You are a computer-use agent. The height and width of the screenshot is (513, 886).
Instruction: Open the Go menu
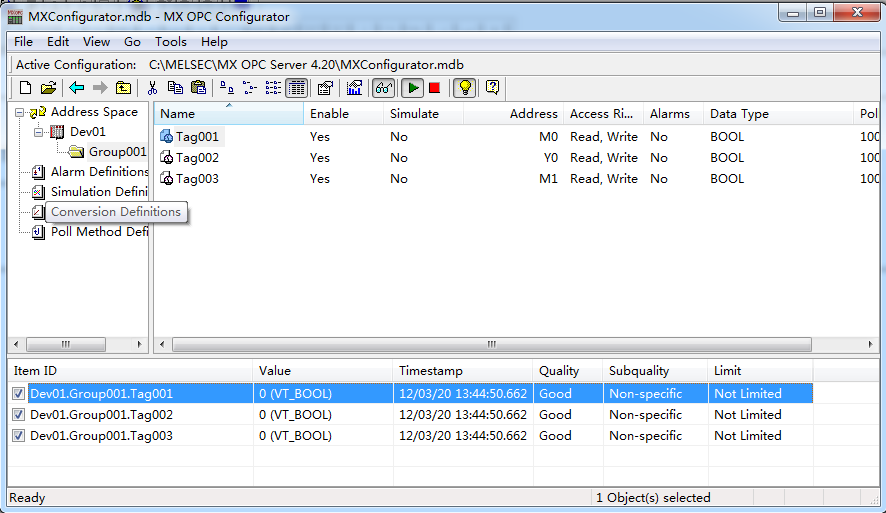point(132,42)
